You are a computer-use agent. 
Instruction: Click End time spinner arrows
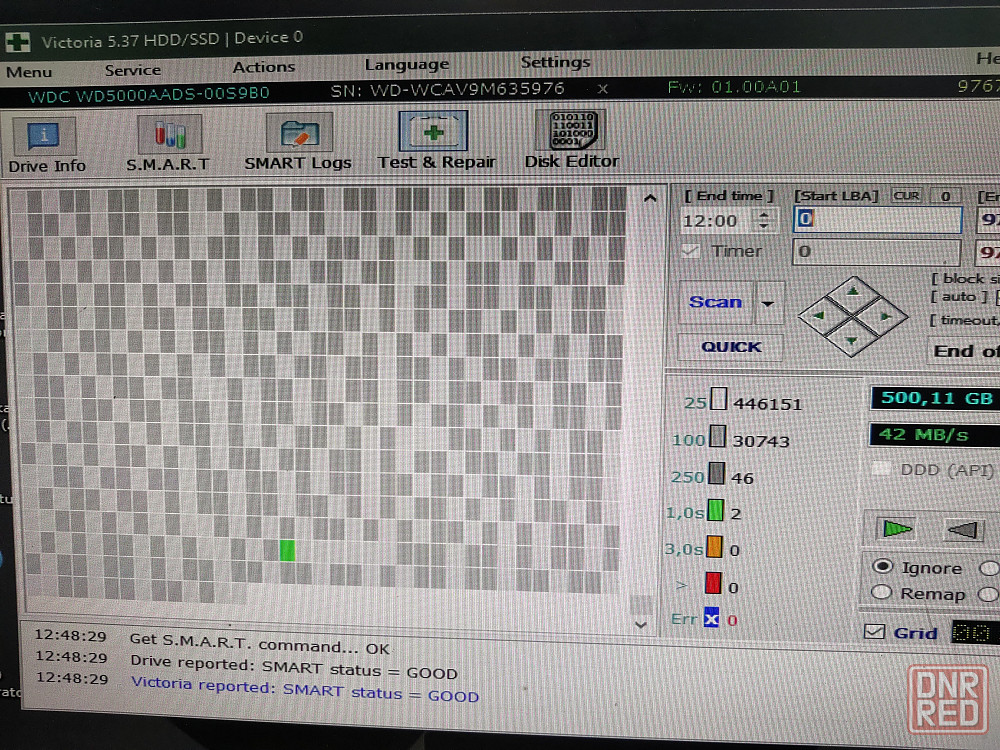pyautogui.click(x=764, y=220)
